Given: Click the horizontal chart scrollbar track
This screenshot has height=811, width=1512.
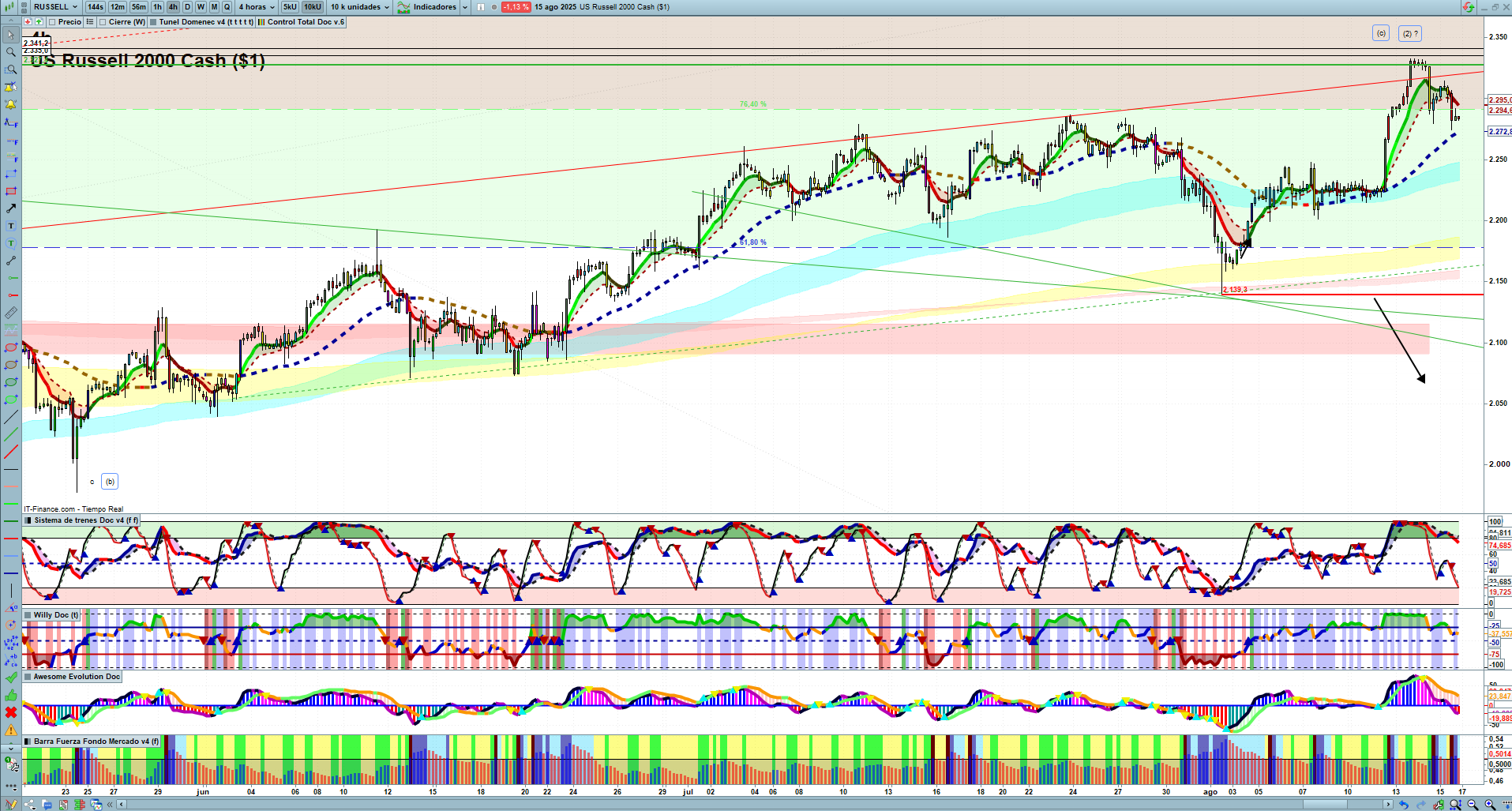Looking at the screenshot, I should [x=754, y=805].
